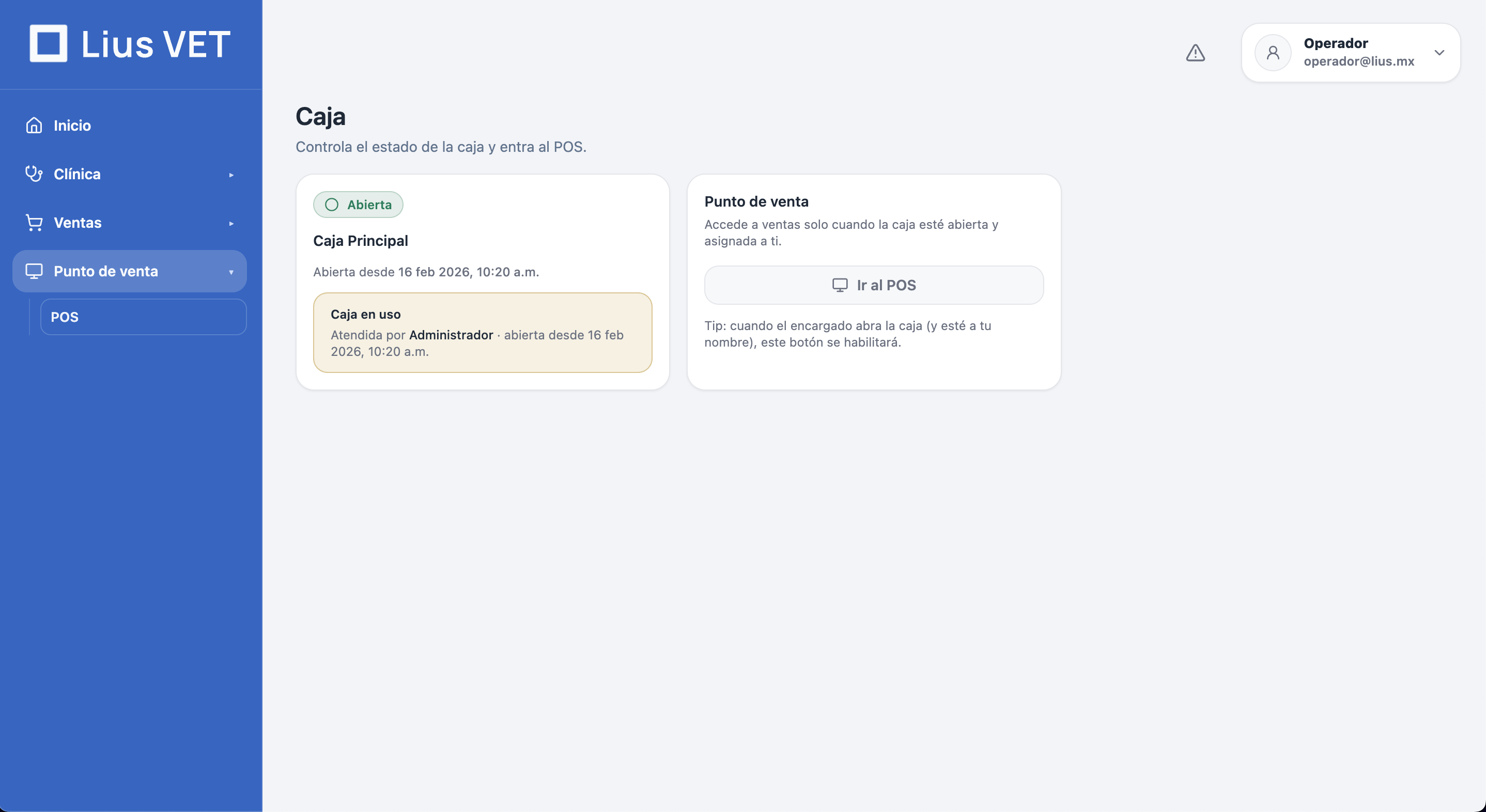Click the Lius VET brand title
The height and width of the screenshot is (812, 1486).
click(x=156, y=44)
